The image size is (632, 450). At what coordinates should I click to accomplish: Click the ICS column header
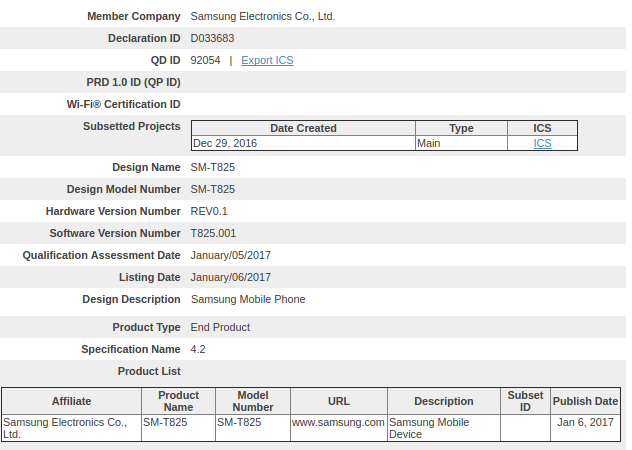pyautogui.click(x=542, y=128)
